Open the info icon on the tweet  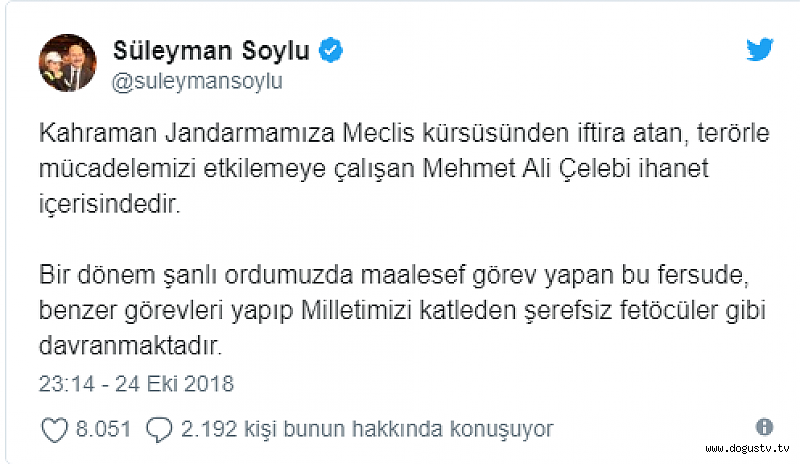[x=765, y=426]
